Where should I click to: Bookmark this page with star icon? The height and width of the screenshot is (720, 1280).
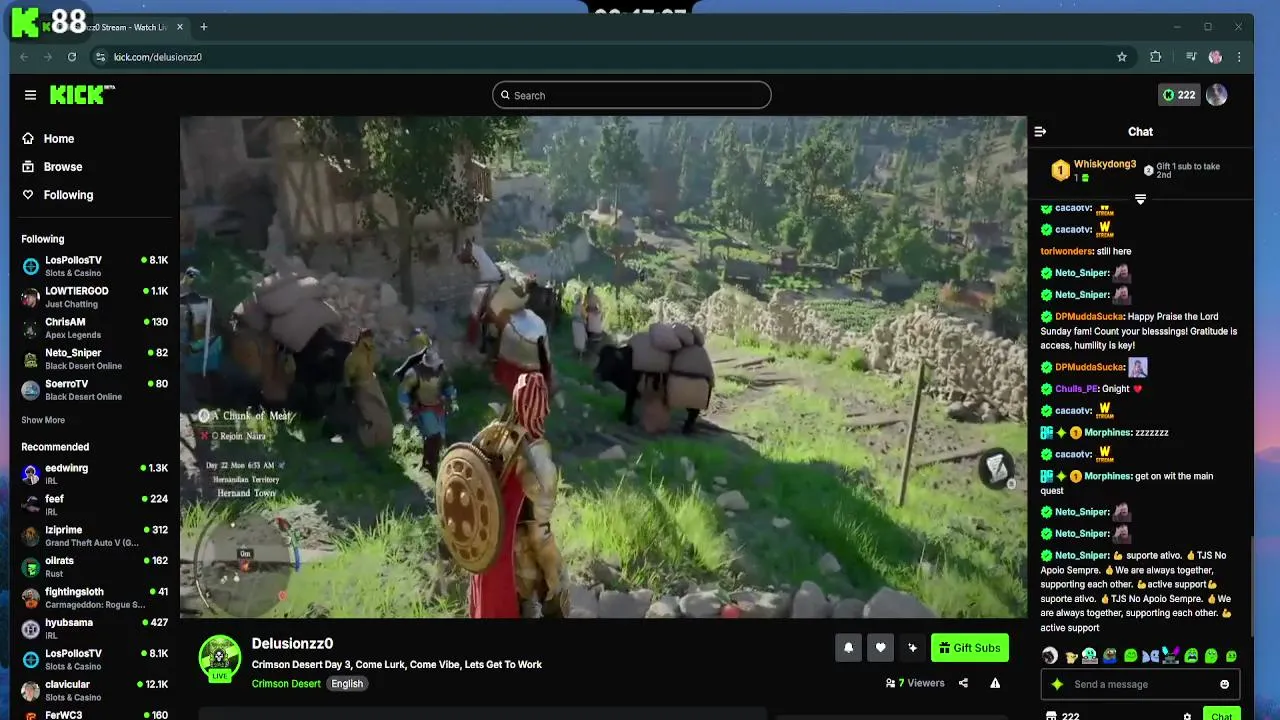point(1122,57)
